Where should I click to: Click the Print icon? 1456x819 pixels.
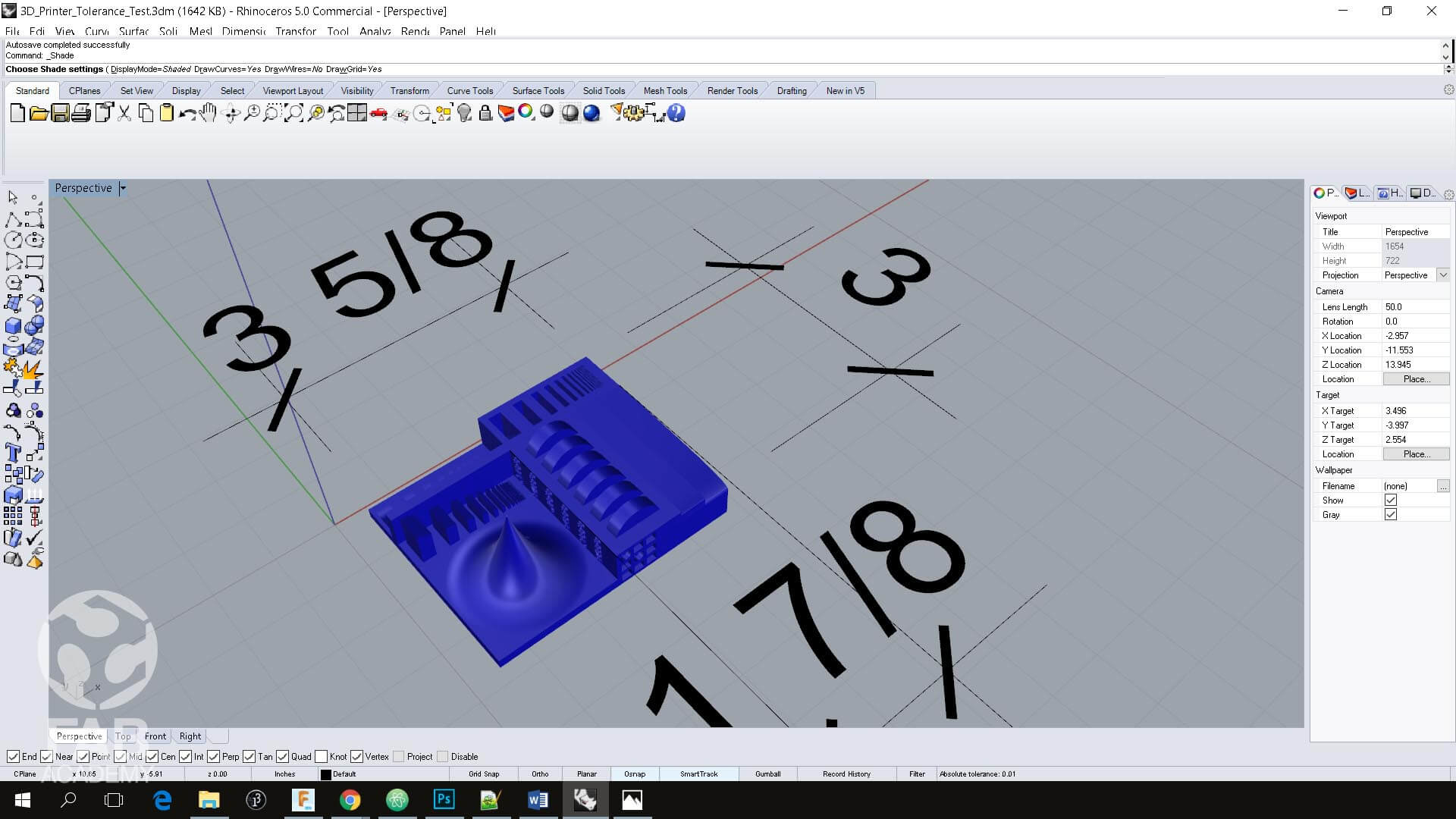(81, 114)
